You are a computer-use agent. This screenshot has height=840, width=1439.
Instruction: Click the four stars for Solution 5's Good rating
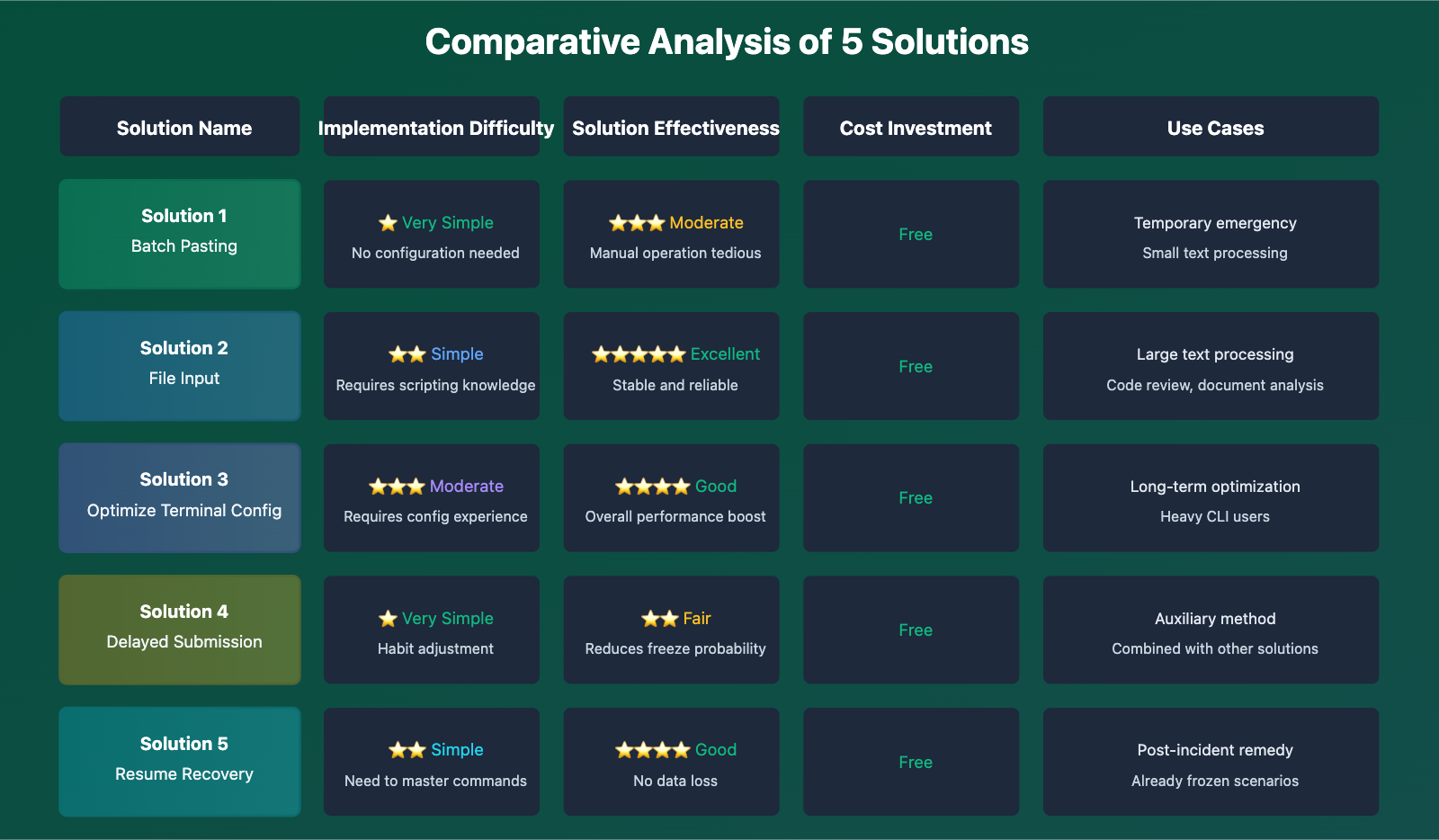[x=653, y=750]
